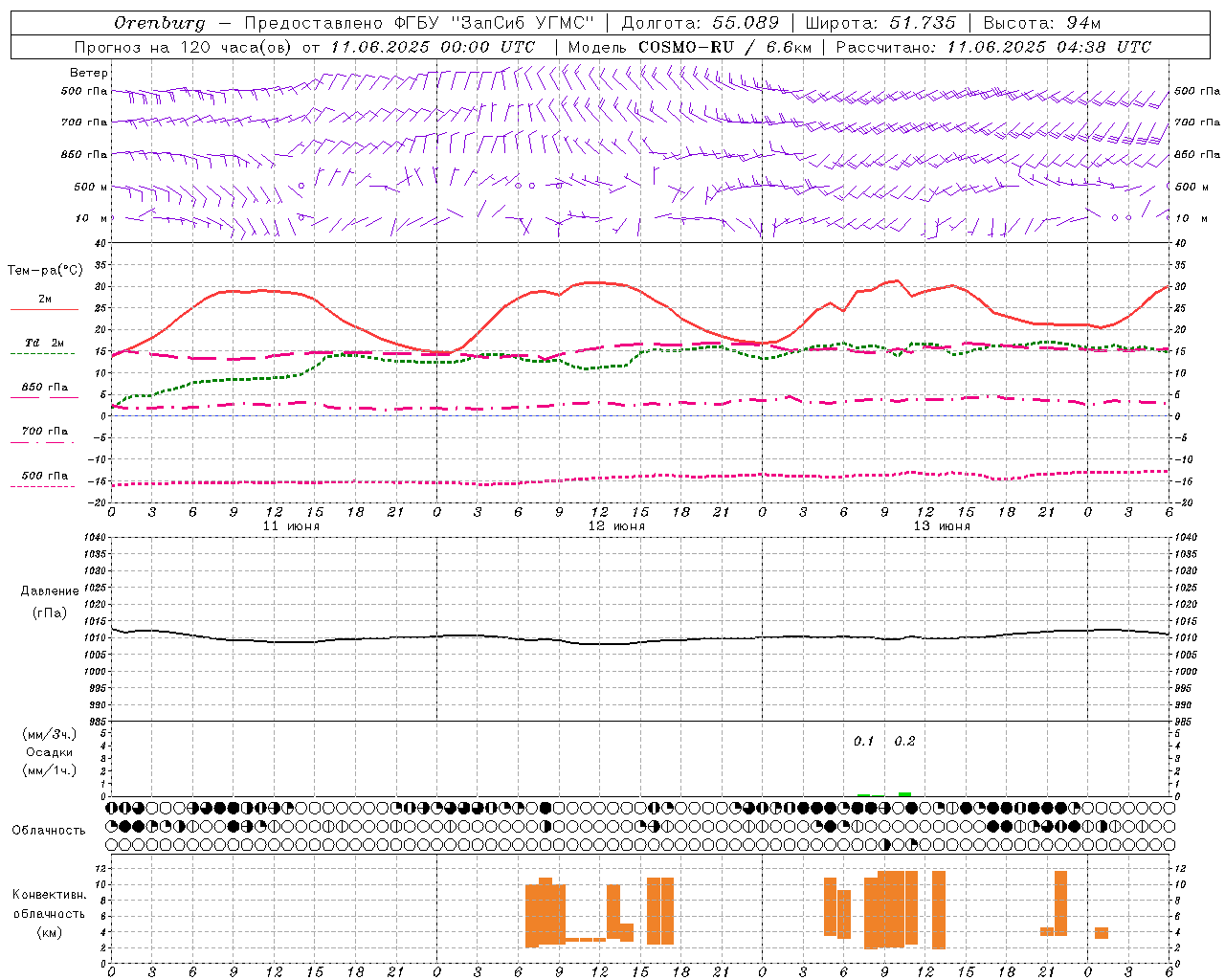The width and height of the screenshot is (1225, 980).
Task: Select 'Прогноз на 120 часа(ов)' forecast text
Action: point(184,47)
